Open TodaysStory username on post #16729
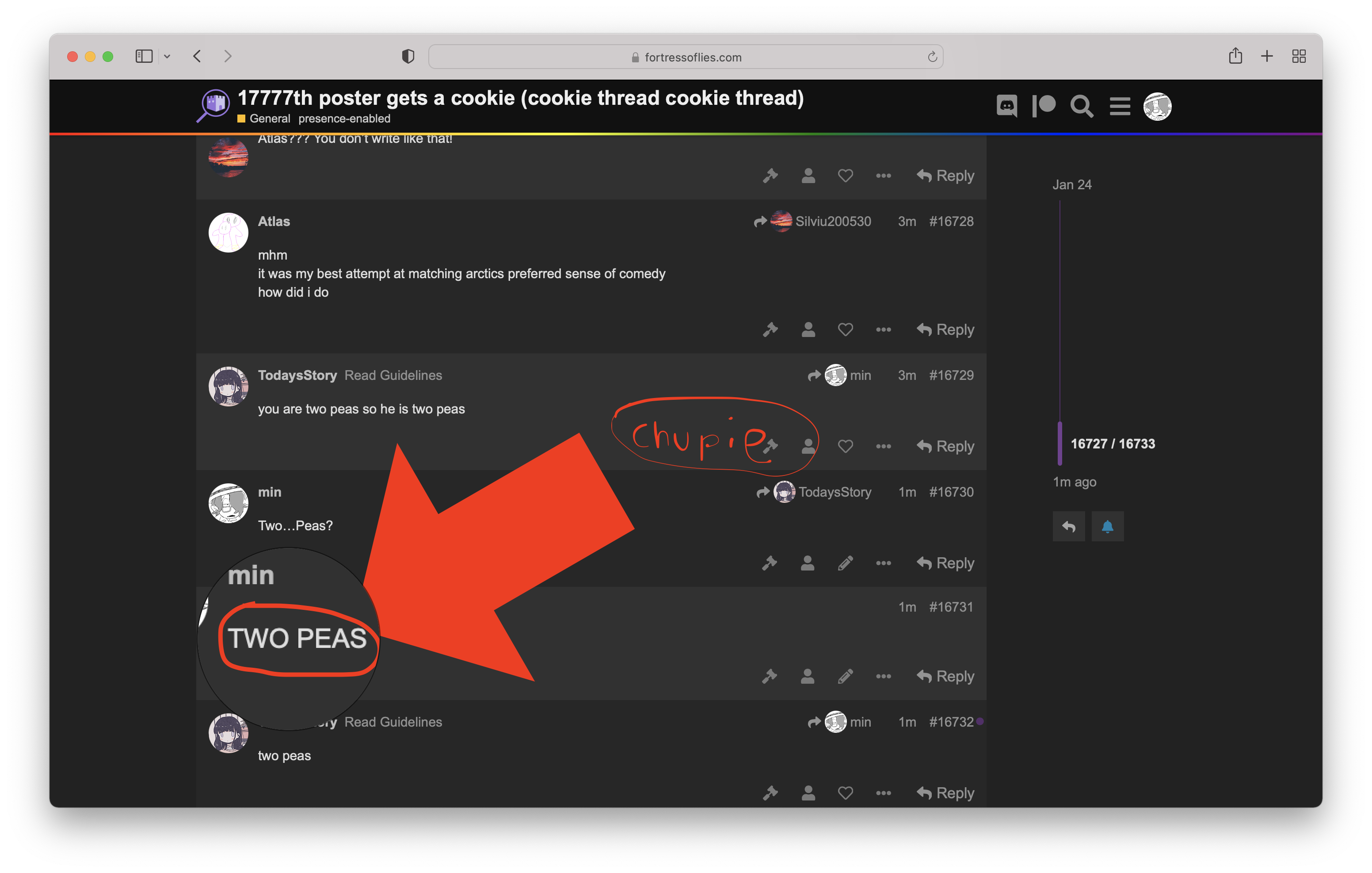1372x873 pixels. (297, 375)
